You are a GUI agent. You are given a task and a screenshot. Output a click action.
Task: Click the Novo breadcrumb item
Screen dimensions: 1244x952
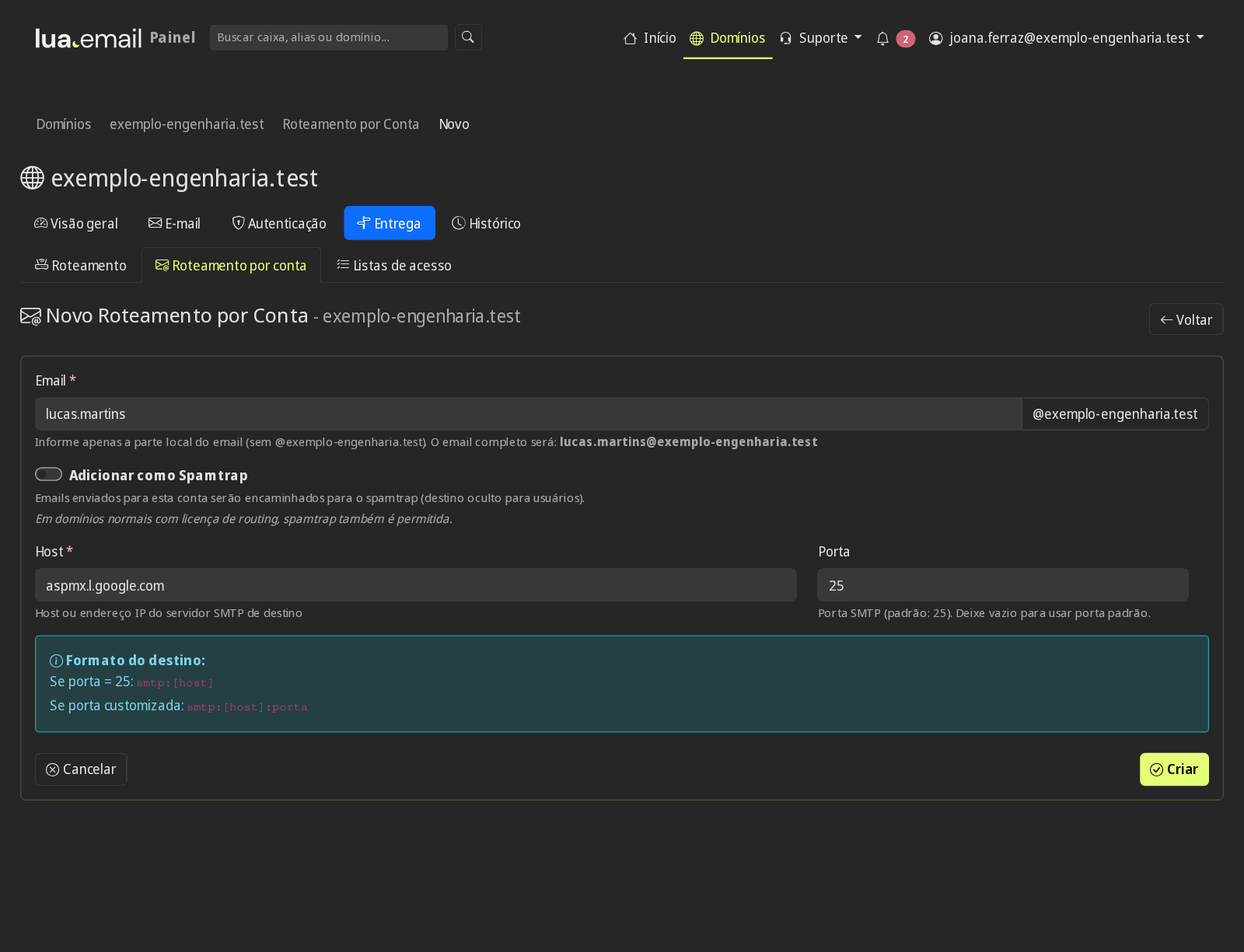point(454,124)
